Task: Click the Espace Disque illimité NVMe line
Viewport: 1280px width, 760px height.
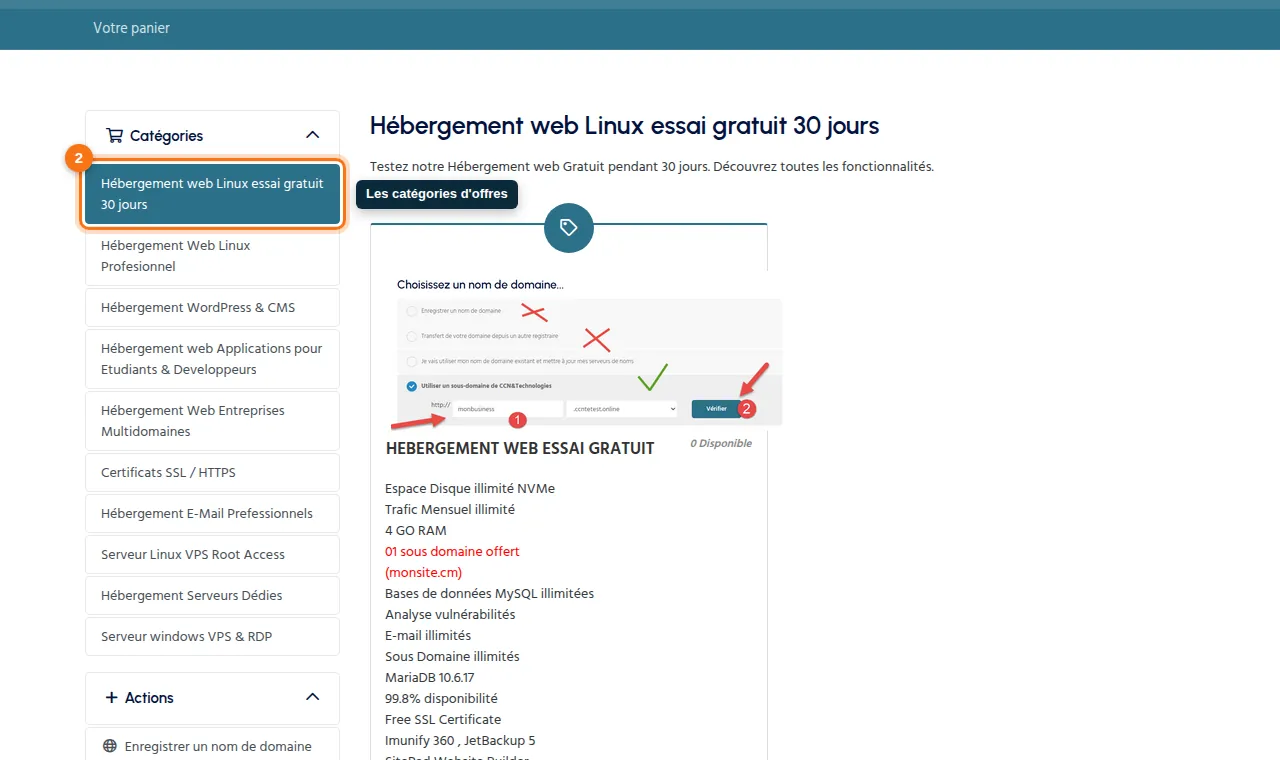Action: 470,488
